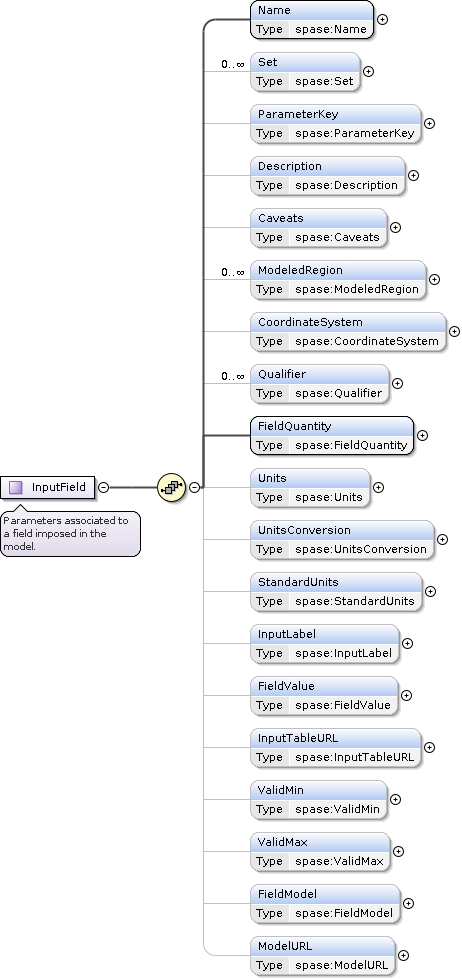Click the InputField description annotation
This screenshot has width=462, height=980.
70,533
